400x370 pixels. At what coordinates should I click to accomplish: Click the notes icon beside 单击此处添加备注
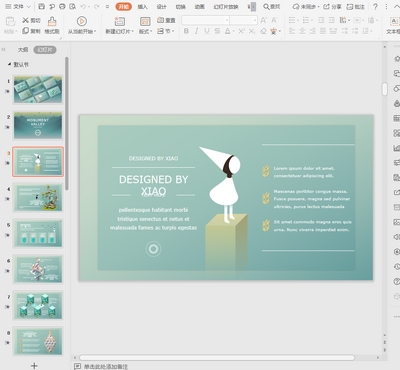[x=77, y=366]
